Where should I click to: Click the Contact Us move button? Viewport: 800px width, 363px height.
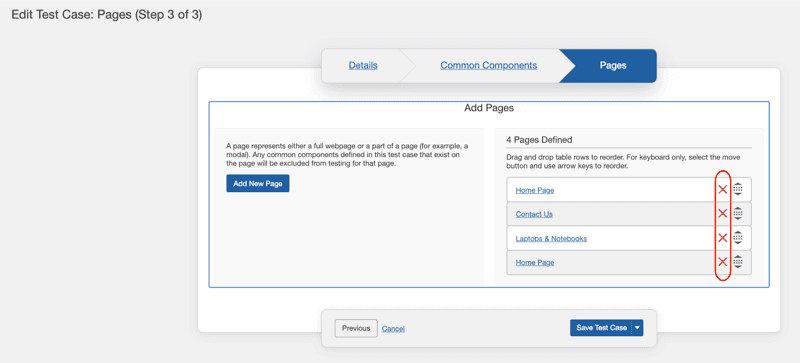pyautogui.click(x=738, y=213)
